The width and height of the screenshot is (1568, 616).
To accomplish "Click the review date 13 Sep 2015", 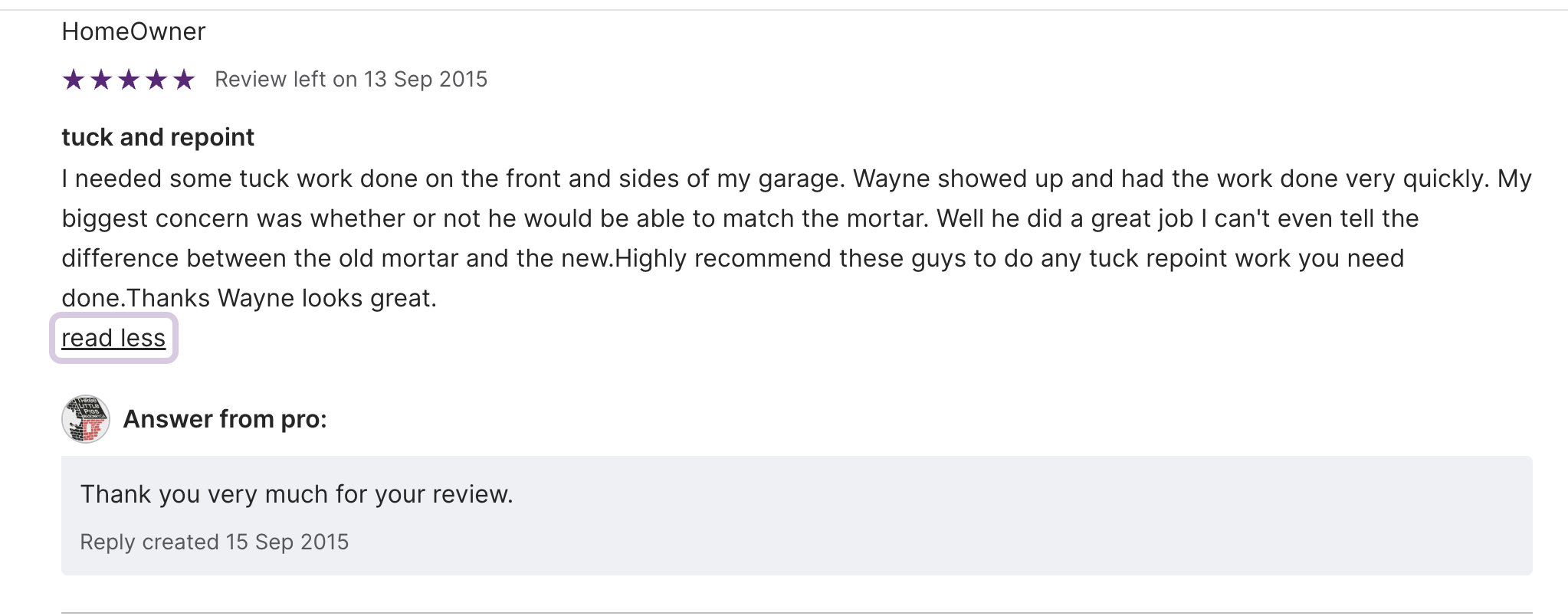I will click(x=425, y=79).
